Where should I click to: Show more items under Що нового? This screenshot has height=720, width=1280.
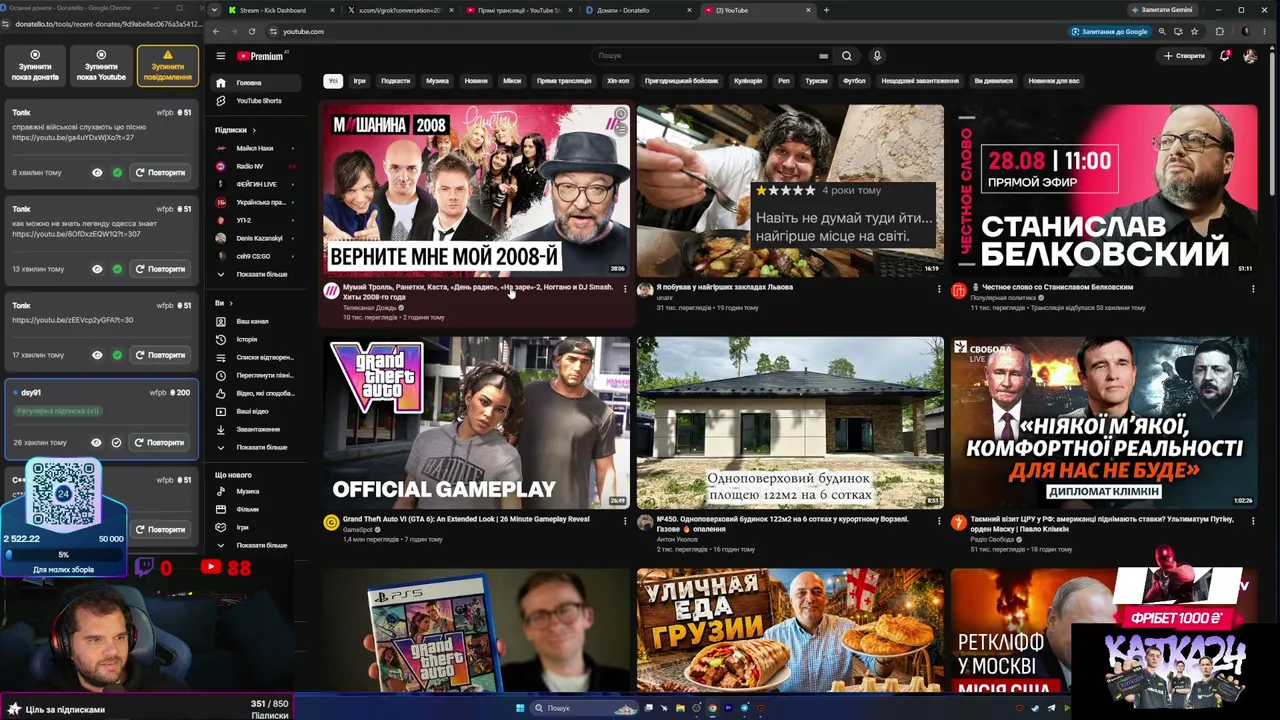click(255, 545)
